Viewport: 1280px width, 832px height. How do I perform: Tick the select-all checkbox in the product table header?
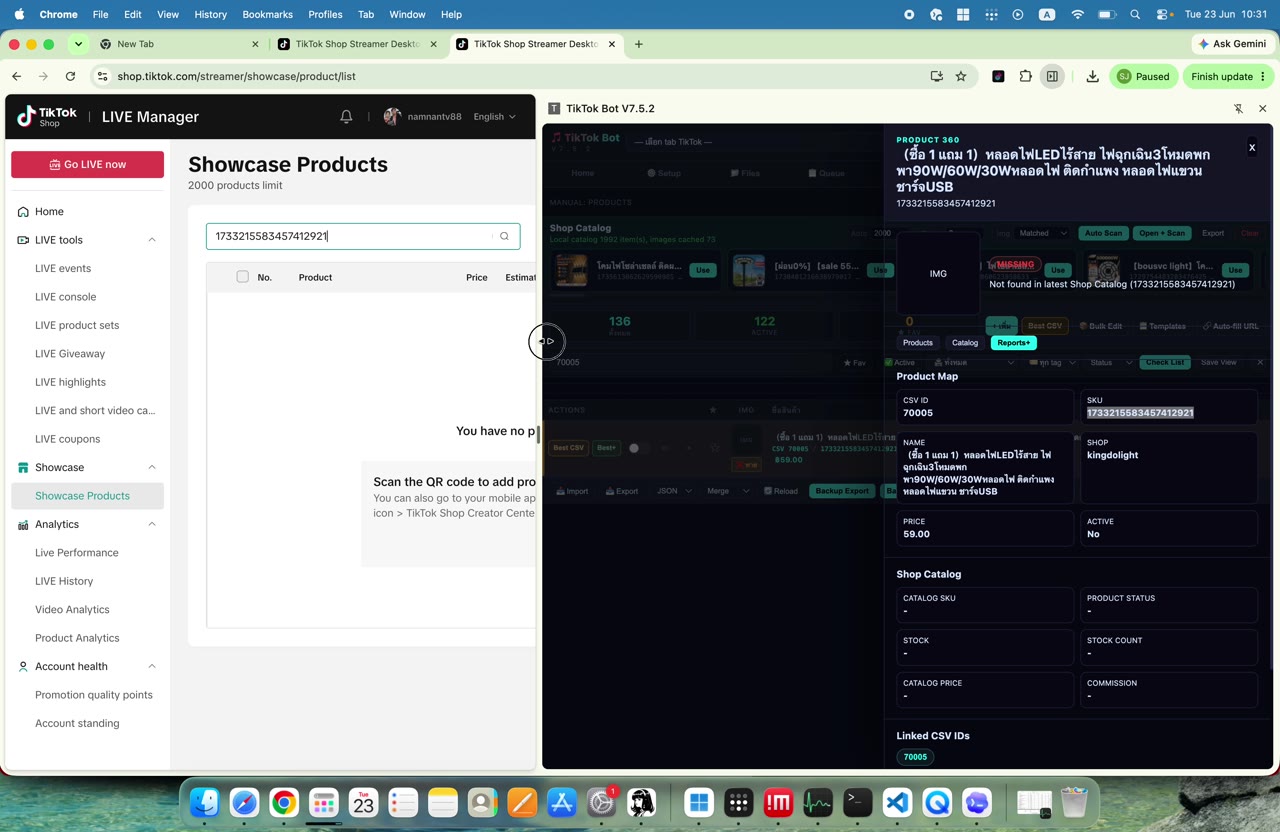242,277
